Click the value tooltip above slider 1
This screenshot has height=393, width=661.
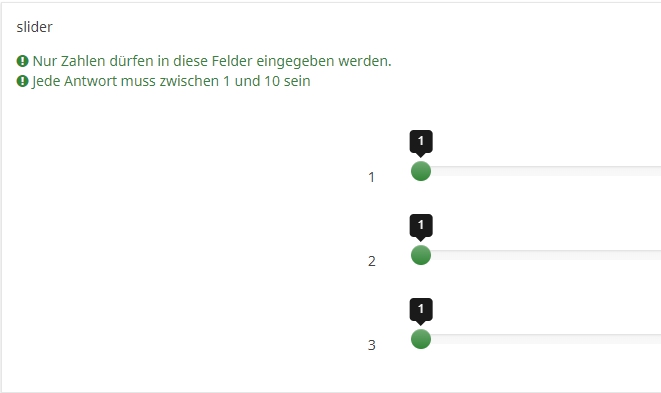click(x=421, y=142)
